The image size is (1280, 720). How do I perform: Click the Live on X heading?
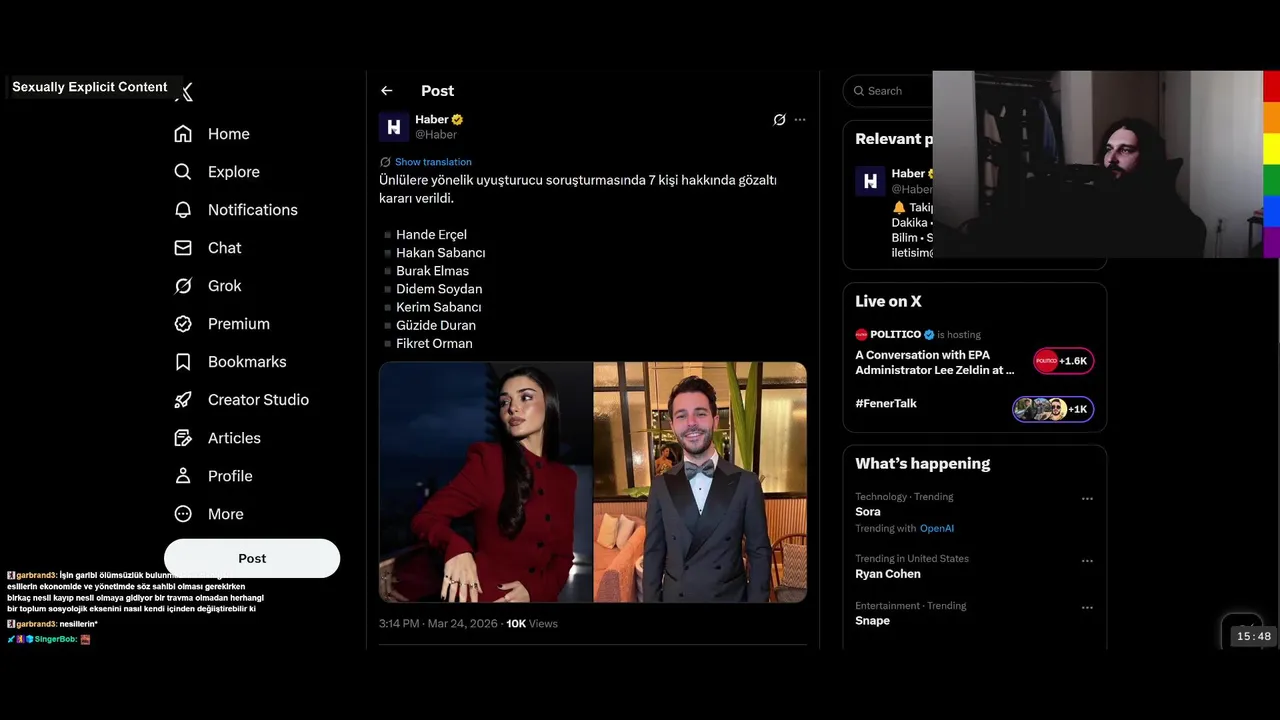(888, 301)
